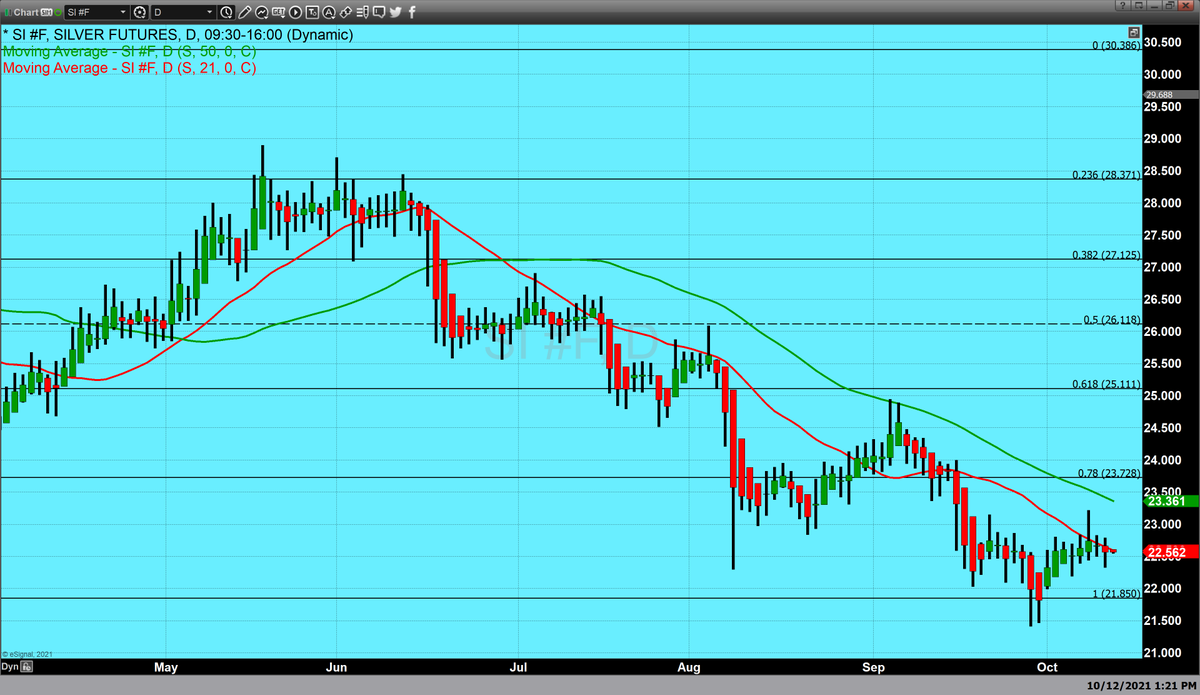Click the Dyn mode indicator
1200x695 pixels.
point(8,665)
